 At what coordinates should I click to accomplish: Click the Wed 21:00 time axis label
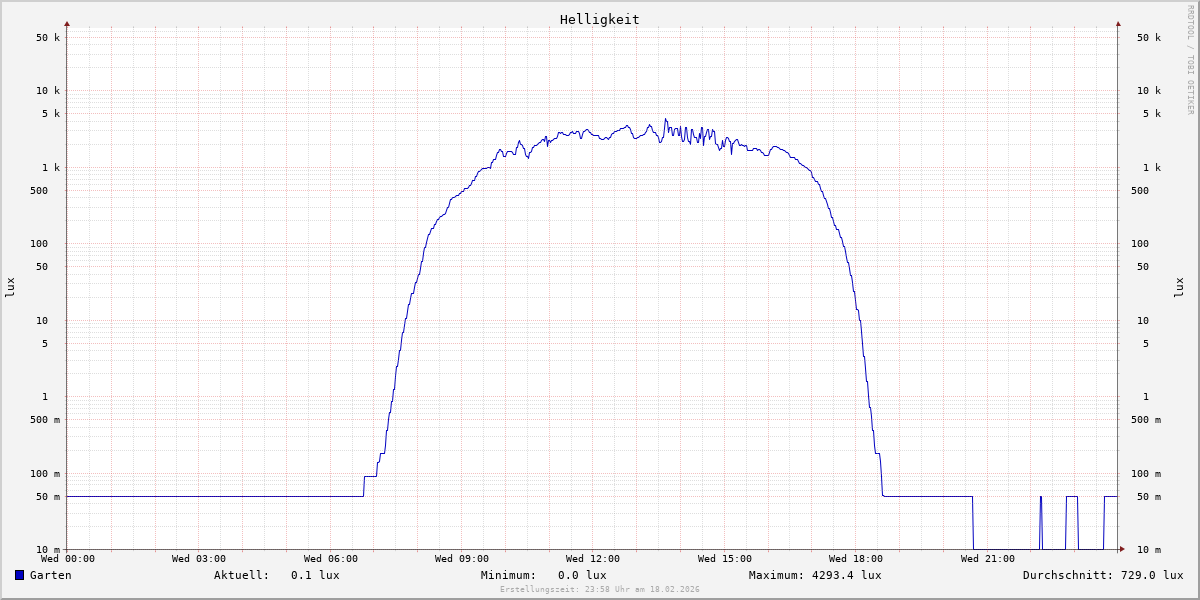[x=988, y=559]
